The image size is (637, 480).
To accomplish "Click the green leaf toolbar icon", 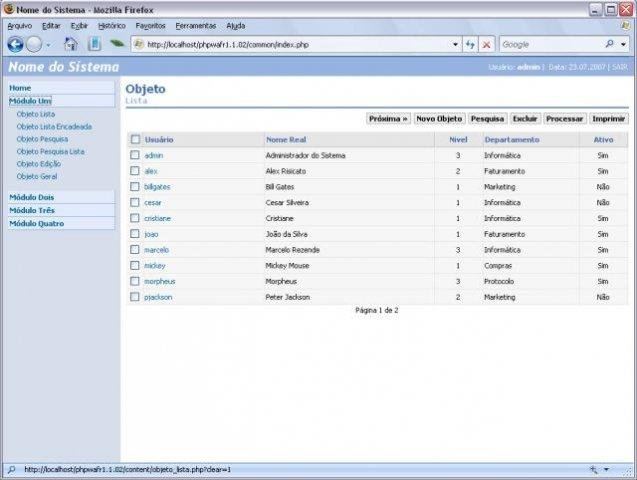I will pos(117,43).
